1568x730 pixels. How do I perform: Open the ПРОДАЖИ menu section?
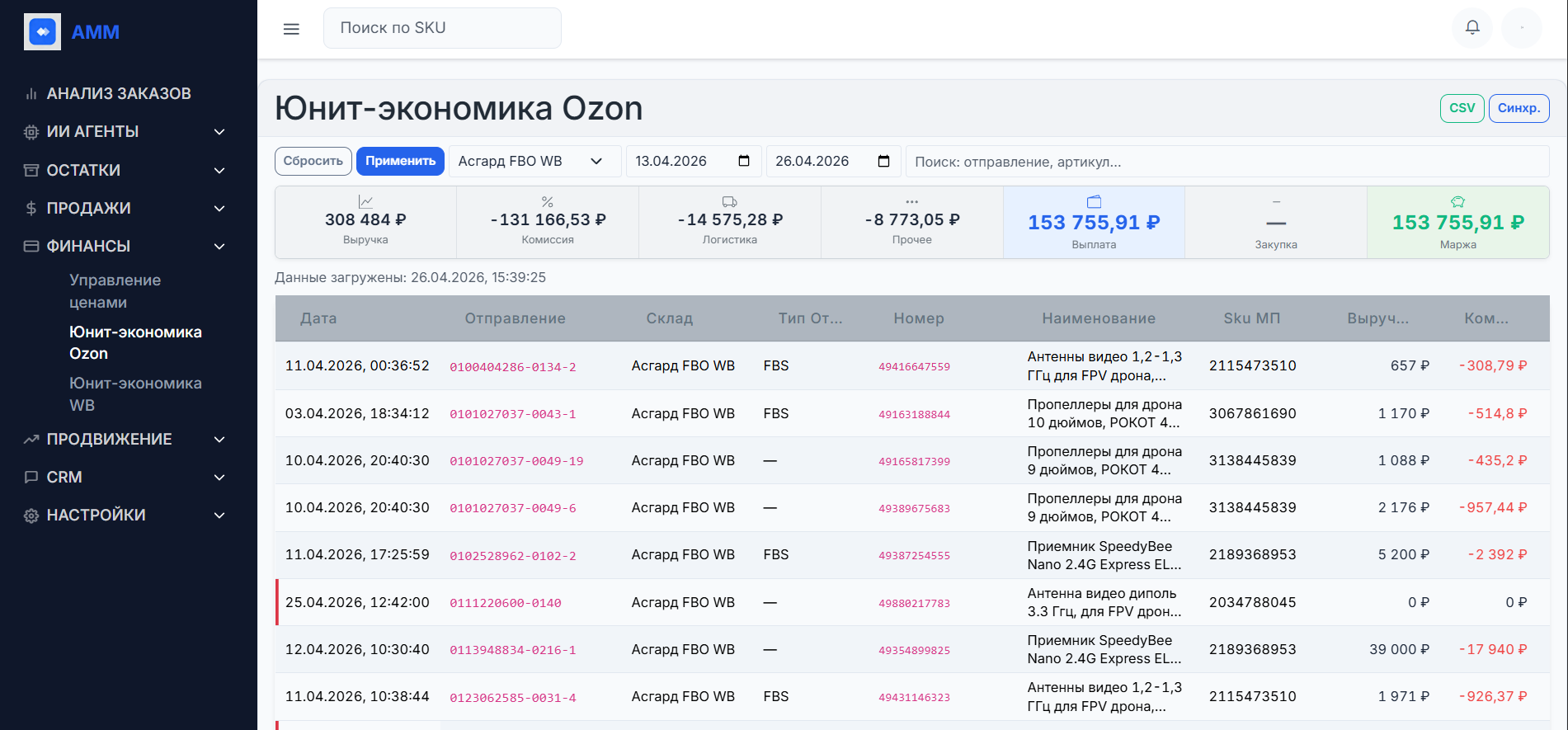tap(88, 208)
